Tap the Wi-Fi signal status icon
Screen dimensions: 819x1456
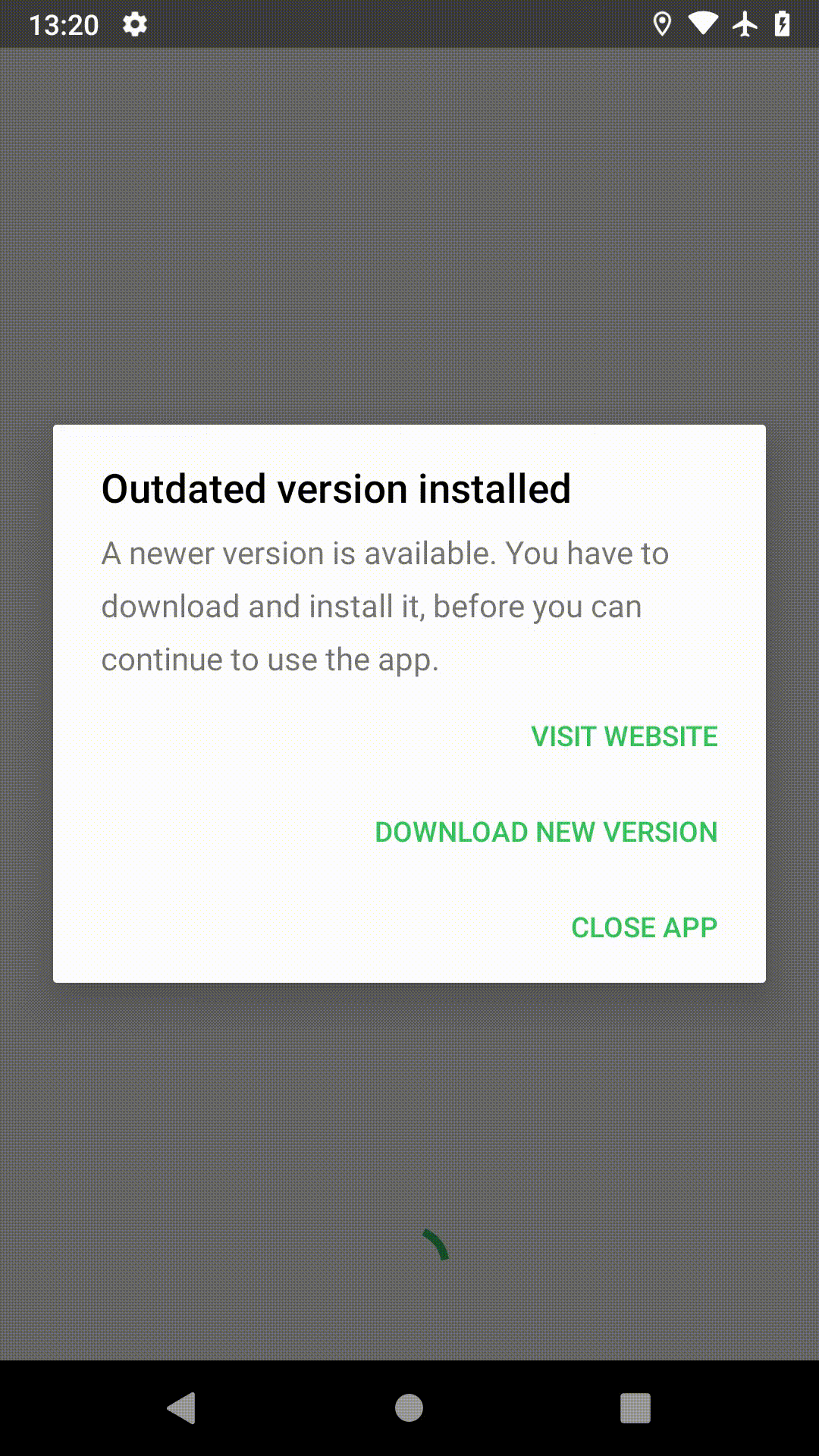pyautogui.click(x=703, y=24)
